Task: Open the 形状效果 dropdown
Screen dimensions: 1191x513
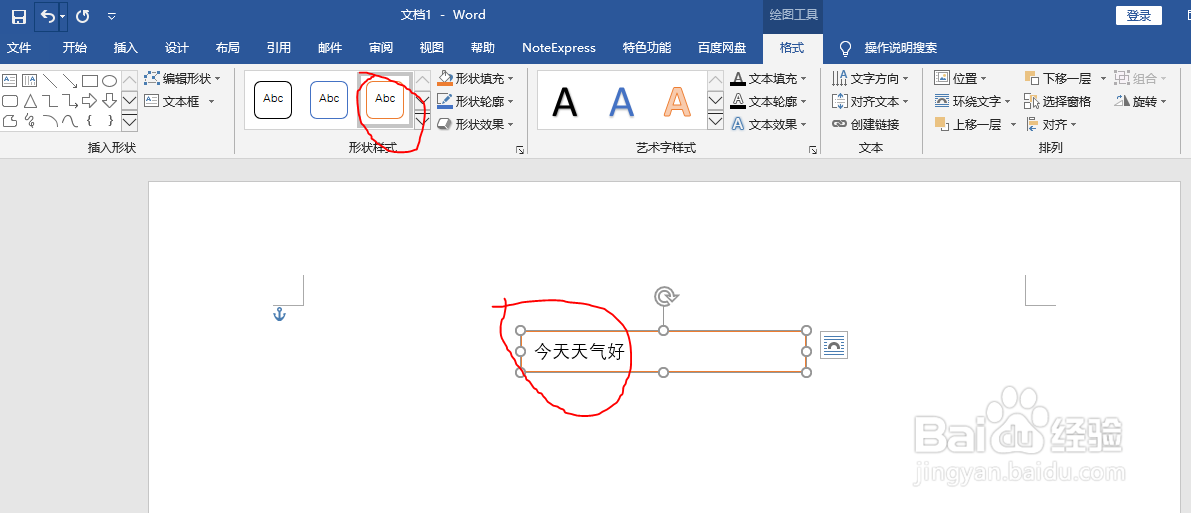Action: [476, 124]
